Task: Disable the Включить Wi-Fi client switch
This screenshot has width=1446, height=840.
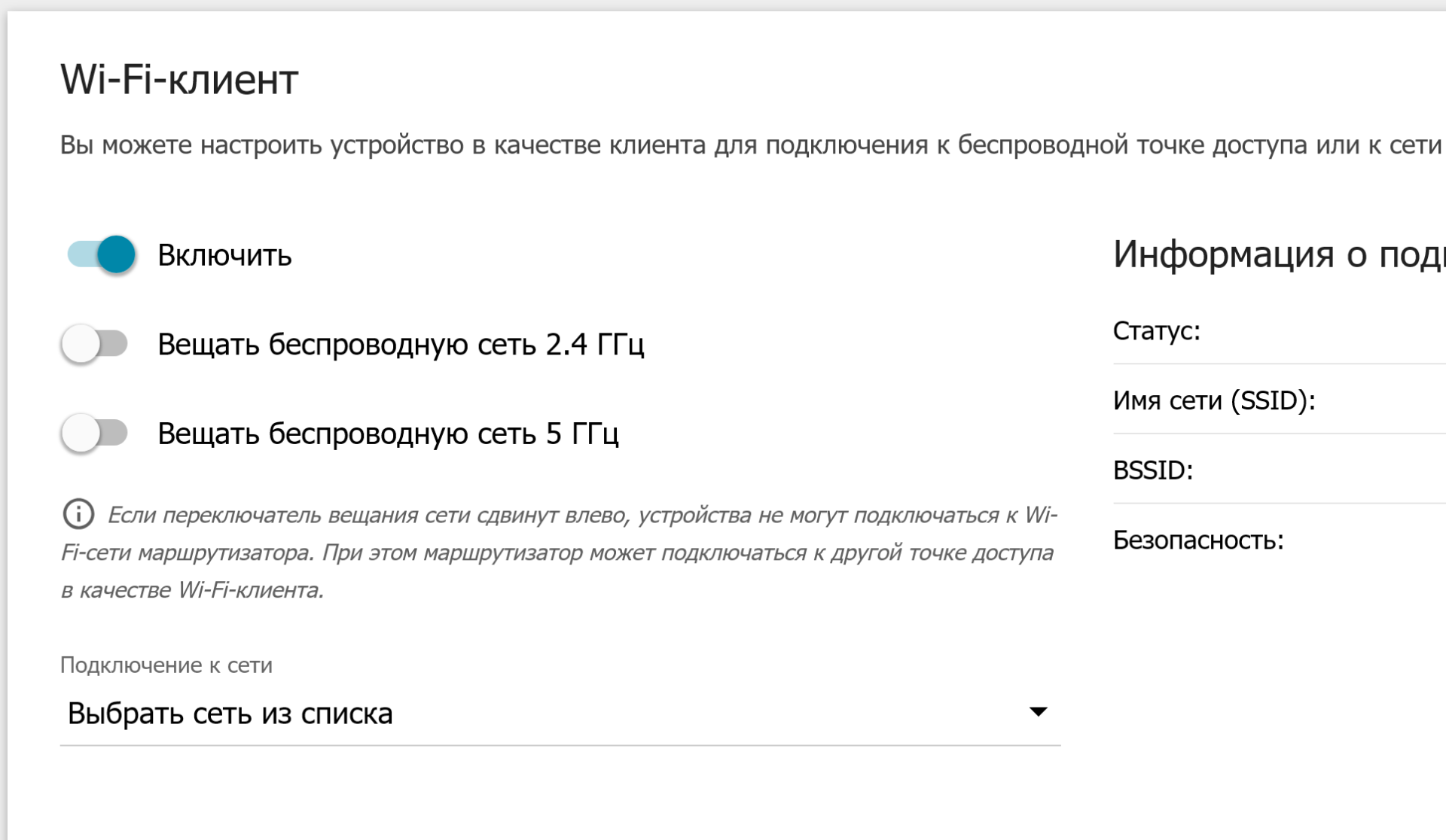Action: point(101,254)
